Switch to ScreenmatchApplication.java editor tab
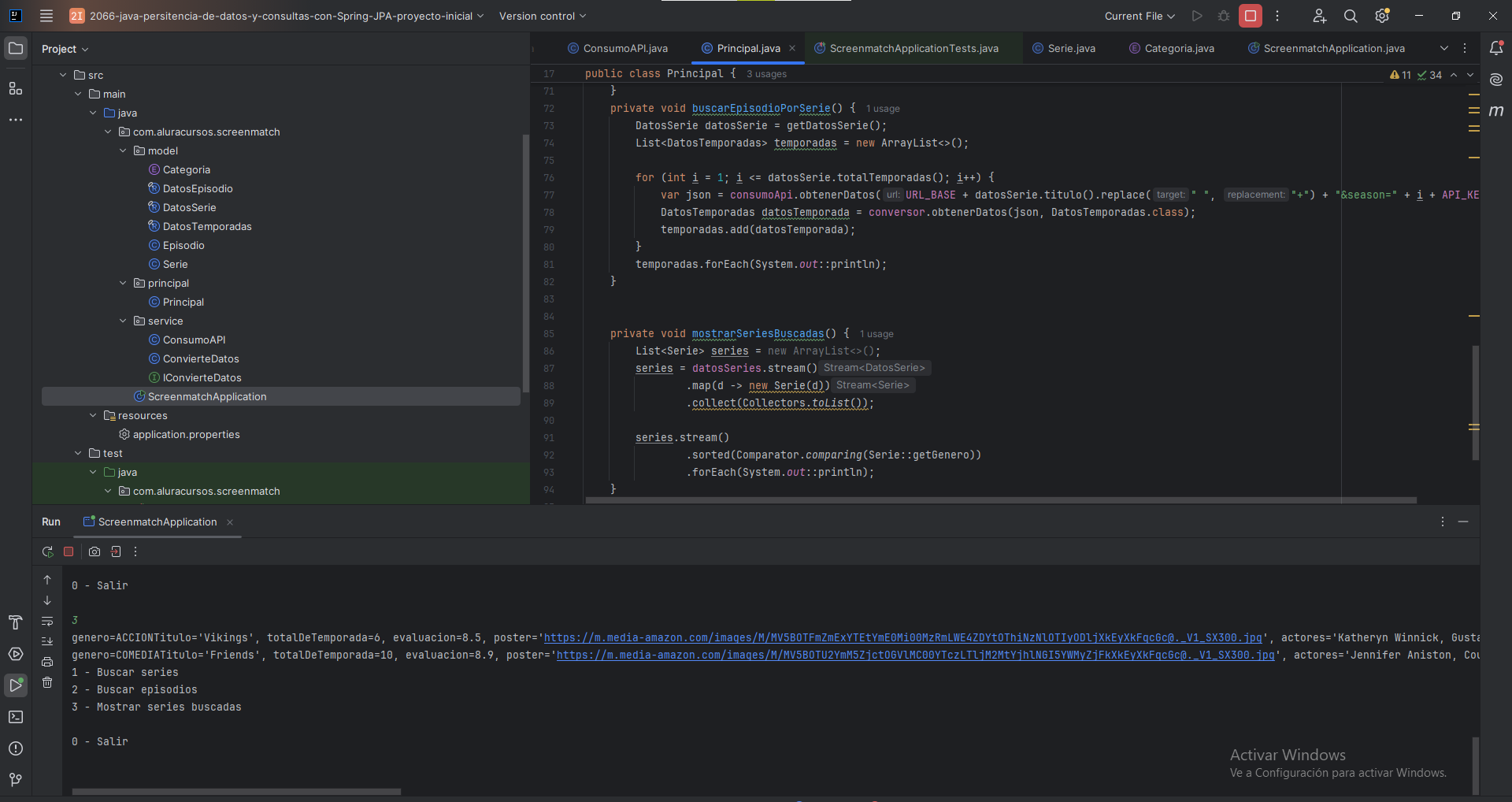This screenshot has height=802, width=1512. tap(1326, 48)
